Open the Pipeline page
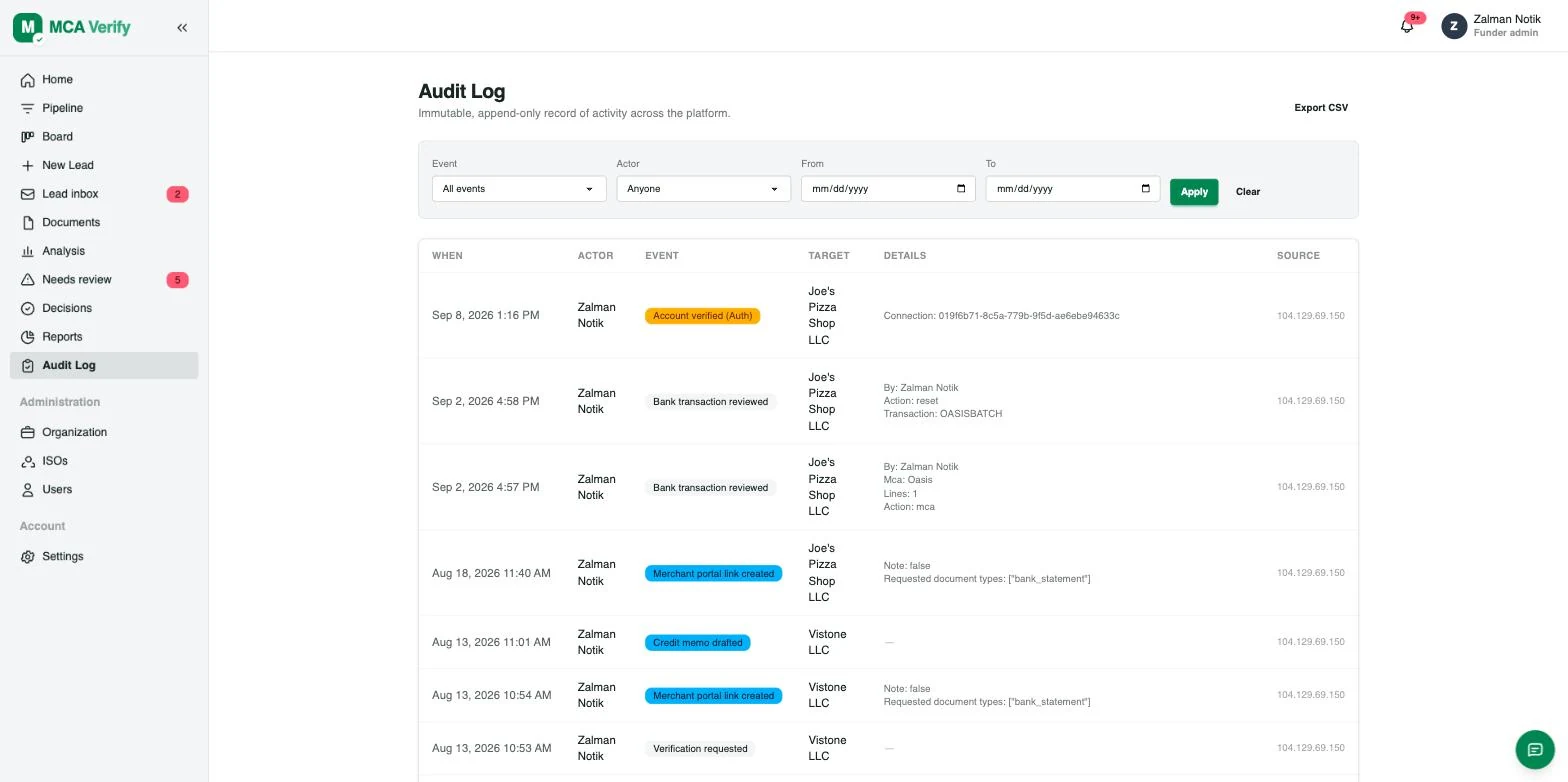The width and height of the screenshot is (1568, 782). coord(104,108)
